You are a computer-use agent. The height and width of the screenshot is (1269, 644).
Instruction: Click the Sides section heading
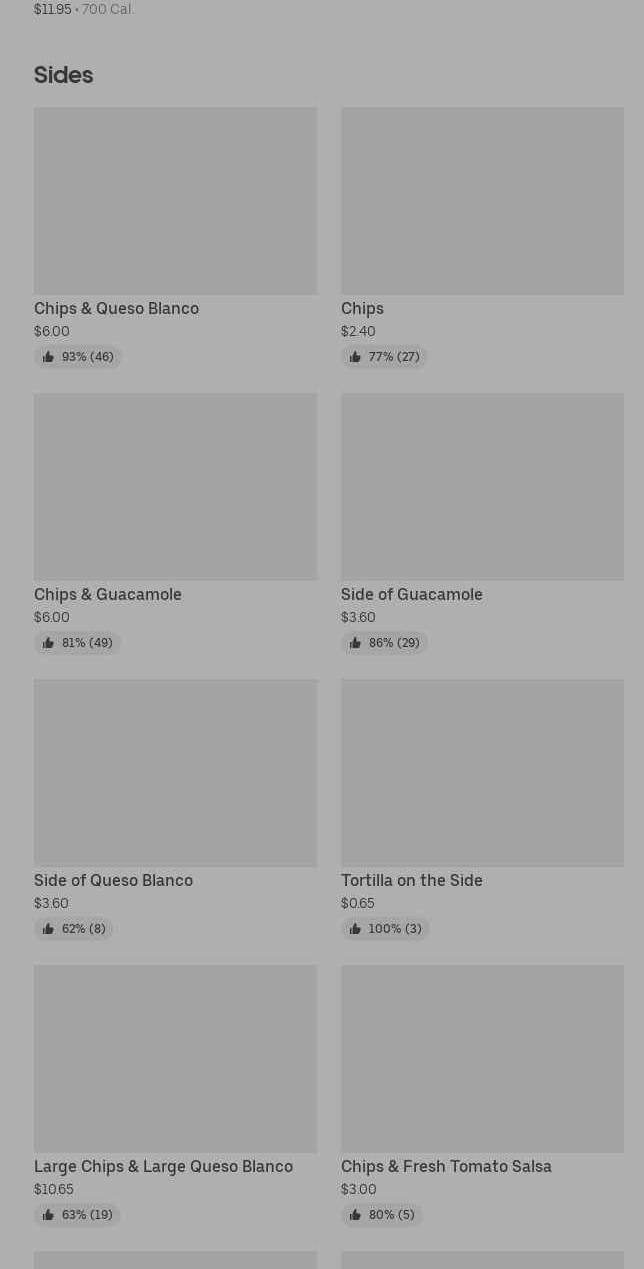point(63,75)
